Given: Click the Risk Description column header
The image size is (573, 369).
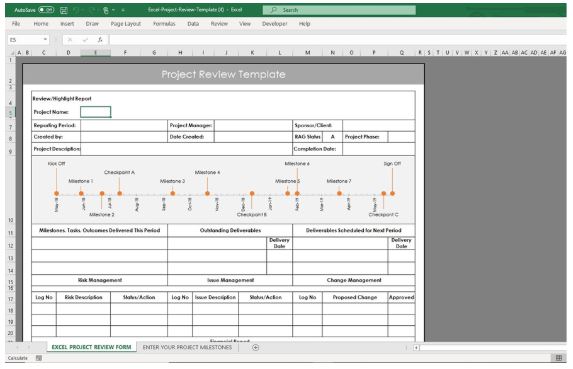Looking at the screenshot, I should tap(83, 297).
